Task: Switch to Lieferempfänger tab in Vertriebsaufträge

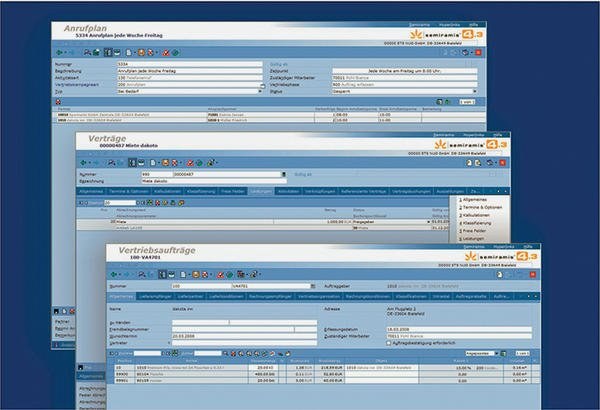Action: 155,296
